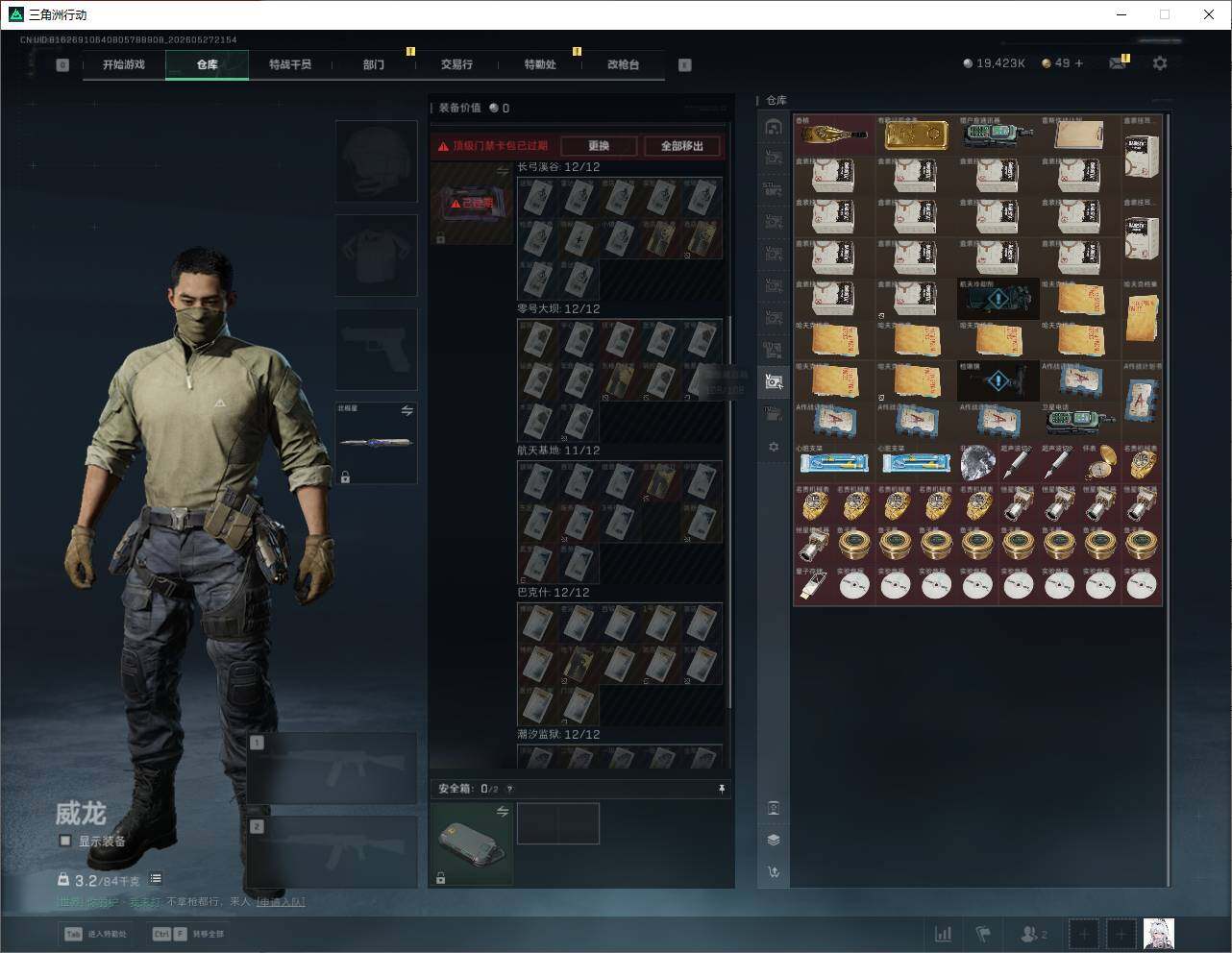Open the settings gear in top bar

[x=1160, y=63]
